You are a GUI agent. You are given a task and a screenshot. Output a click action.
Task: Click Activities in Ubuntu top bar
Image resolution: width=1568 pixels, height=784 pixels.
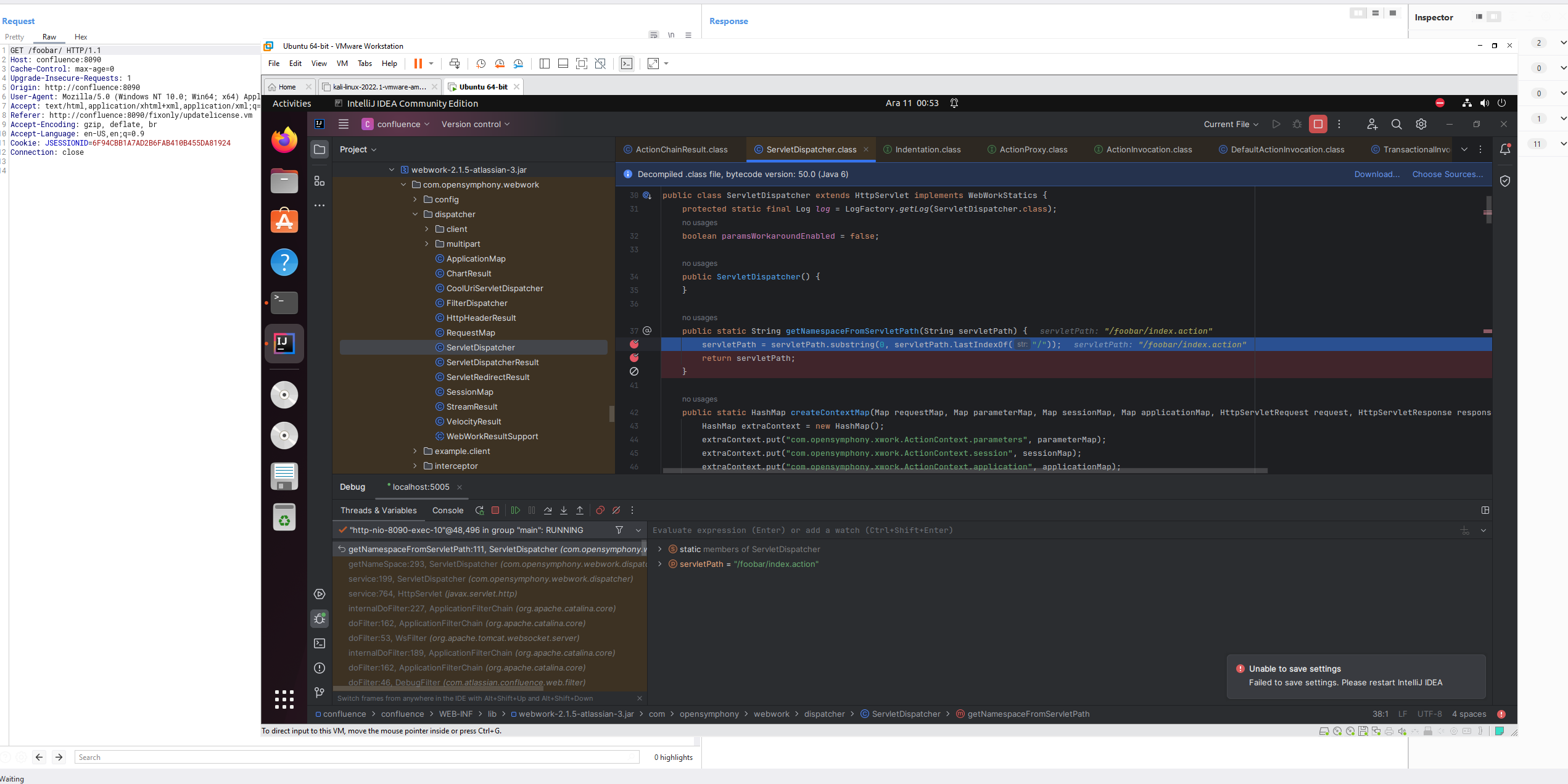(292, 104)
